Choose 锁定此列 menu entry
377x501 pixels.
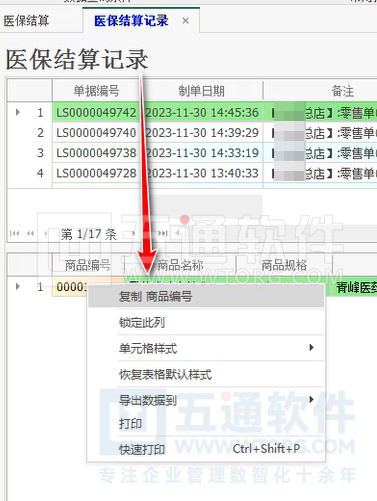pos(206,322)
